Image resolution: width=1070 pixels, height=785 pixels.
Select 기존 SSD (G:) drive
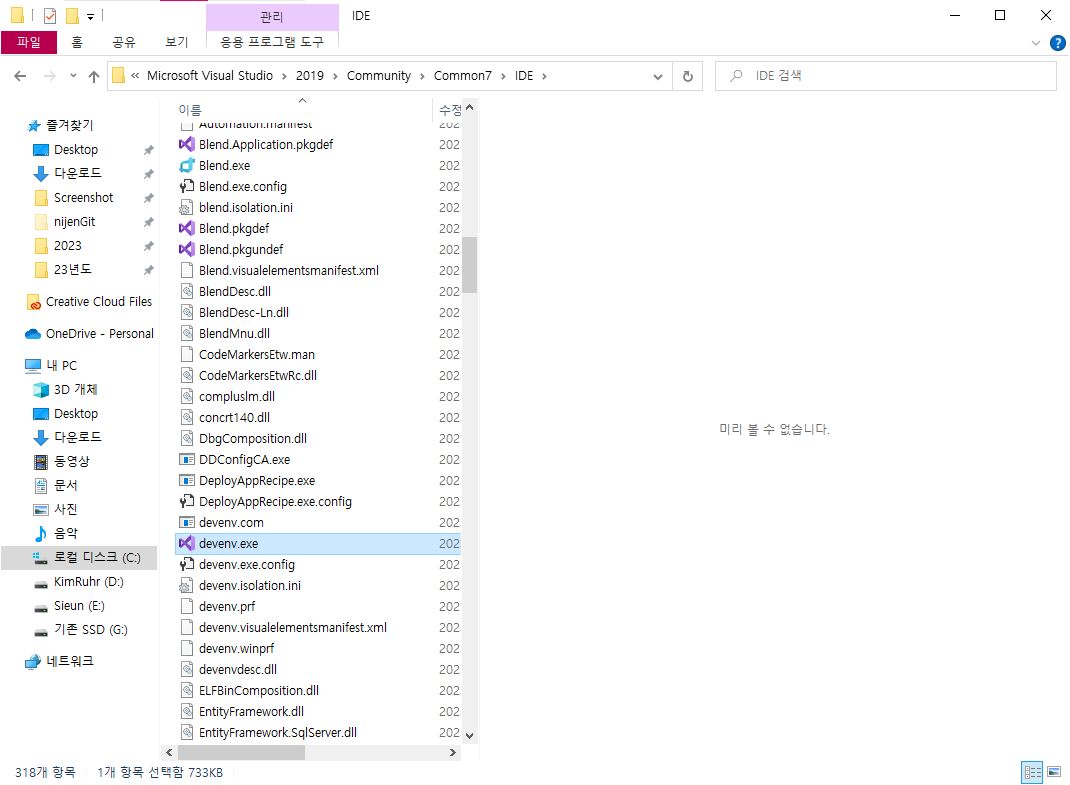(x=81, y=629)
